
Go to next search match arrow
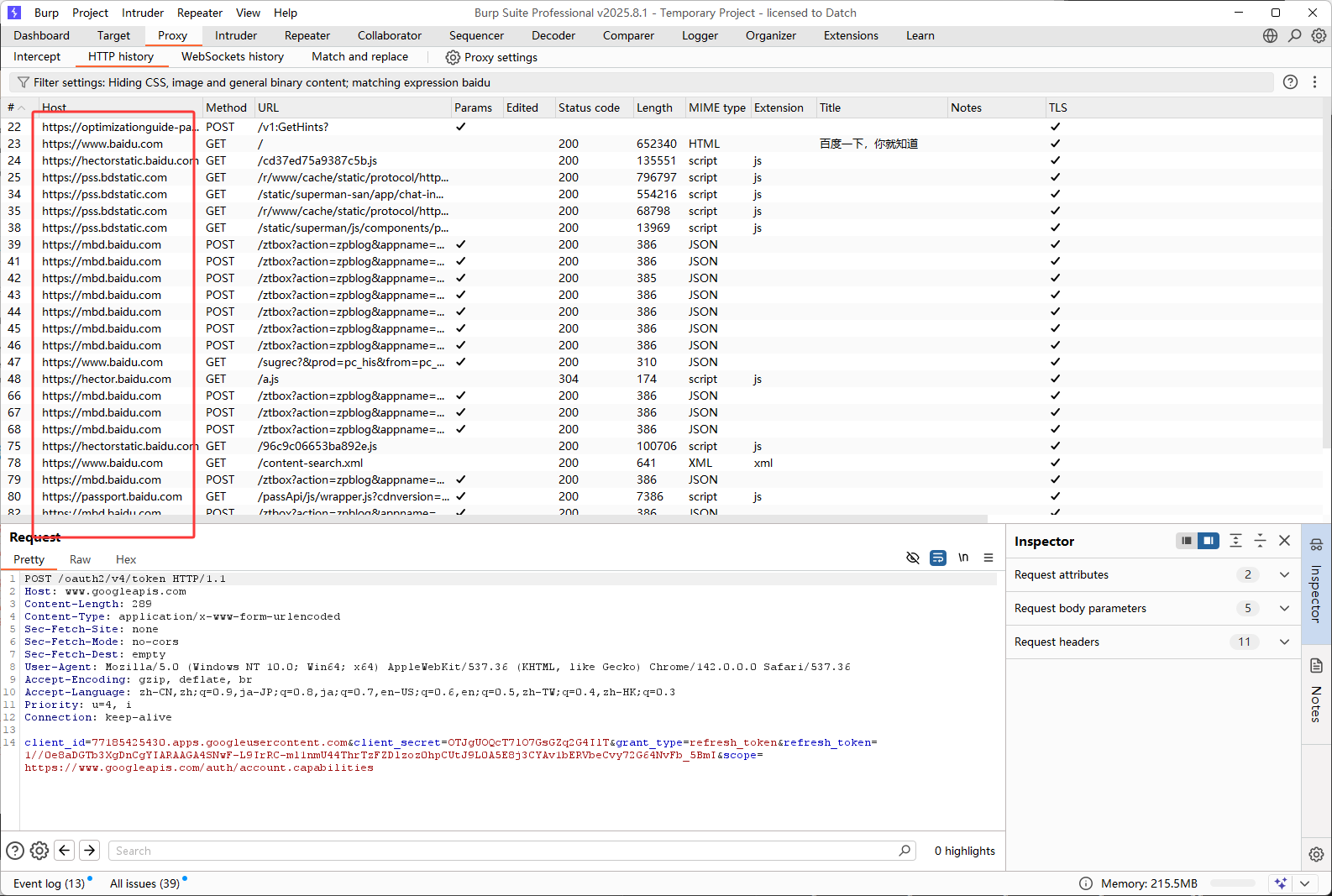pos(89,850)
